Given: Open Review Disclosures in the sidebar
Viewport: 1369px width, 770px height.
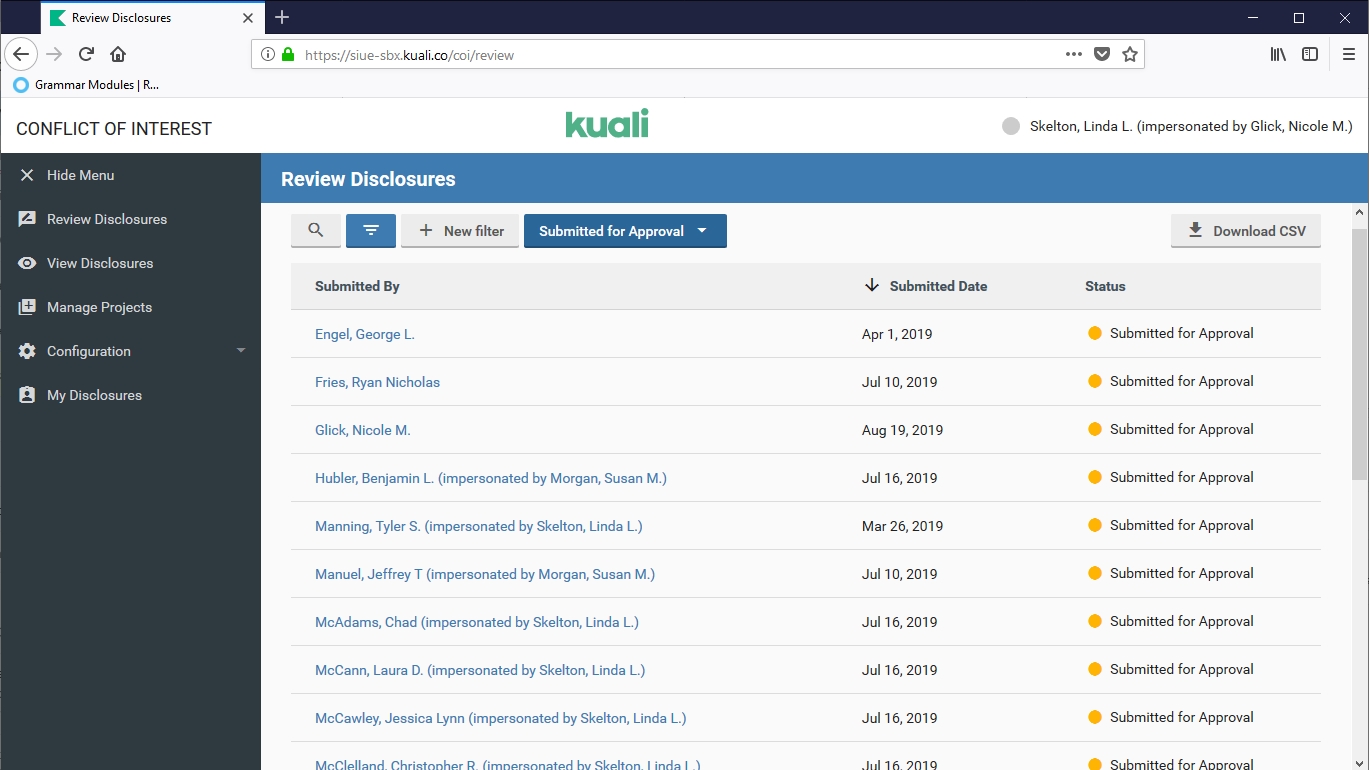Looking at the screenshot, I should click(106, 219).
